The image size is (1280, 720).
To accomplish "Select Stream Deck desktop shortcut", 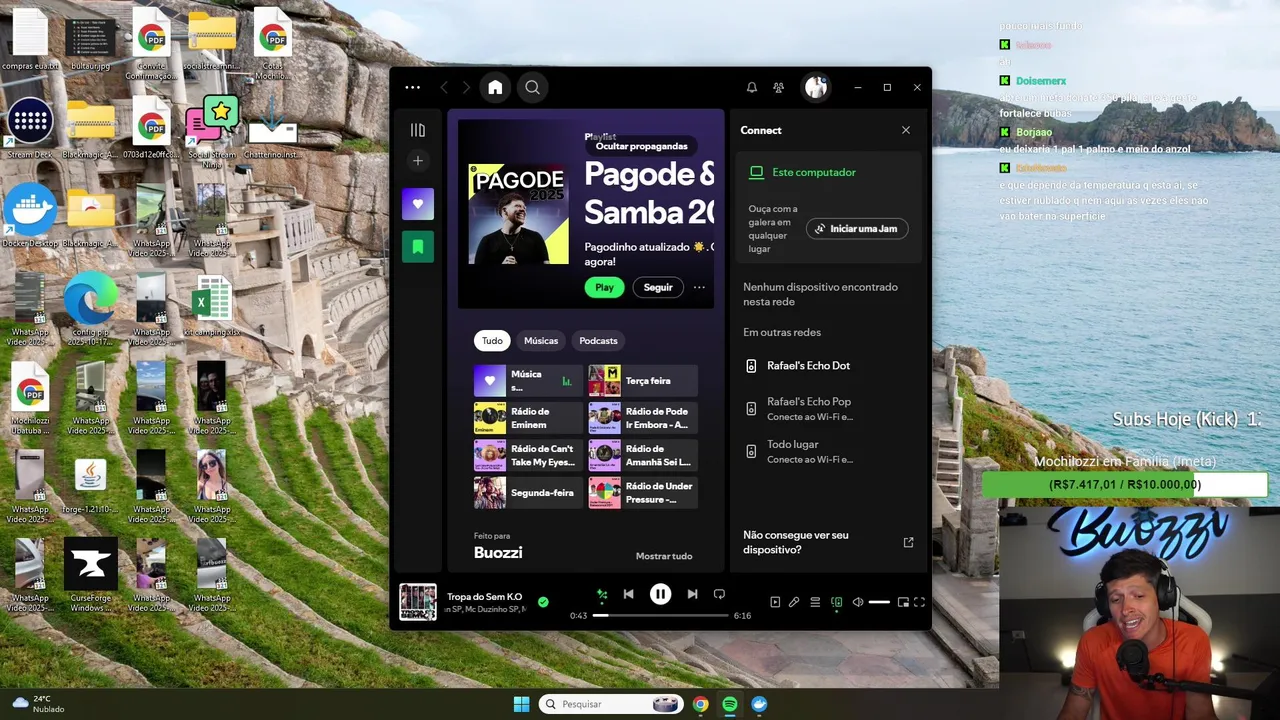I will [x=30, y=128].
